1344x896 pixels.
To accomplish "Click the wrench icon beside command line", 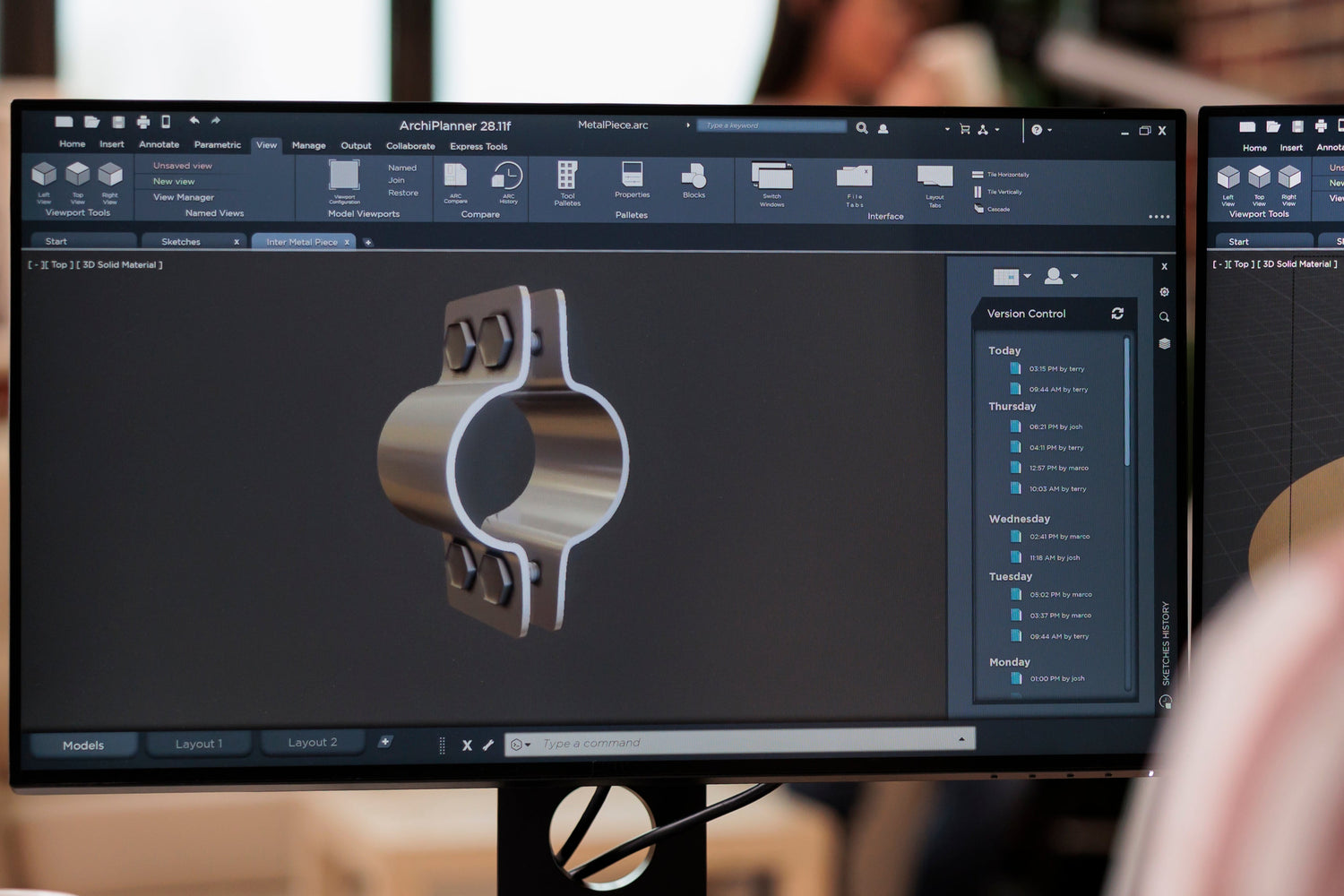I will click(x=488, y=745).
